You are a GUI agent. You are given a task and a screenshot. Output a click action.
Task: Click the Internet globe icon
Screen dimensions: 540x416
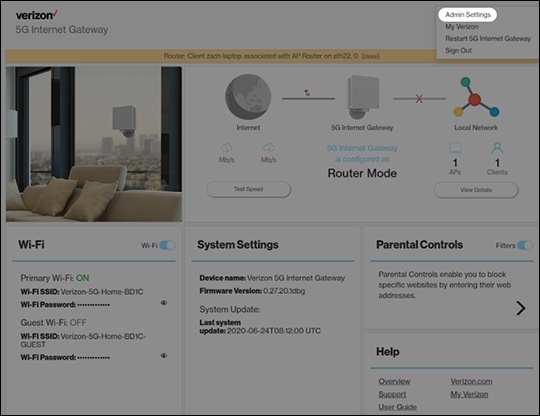248,97
